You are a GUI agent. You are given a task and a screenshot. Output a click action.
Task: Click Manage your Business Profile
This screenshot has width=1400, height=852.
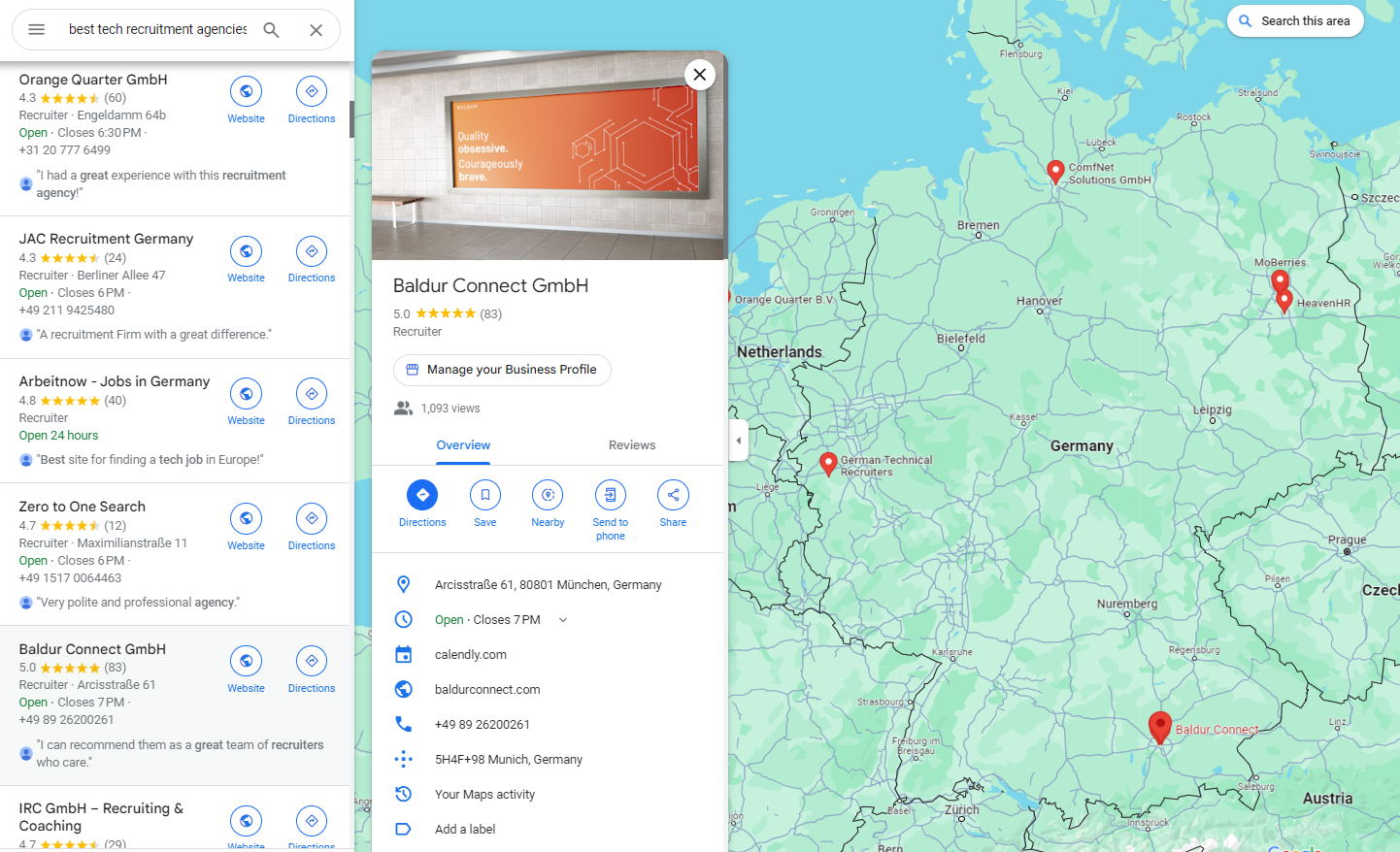tap(502, 370)
